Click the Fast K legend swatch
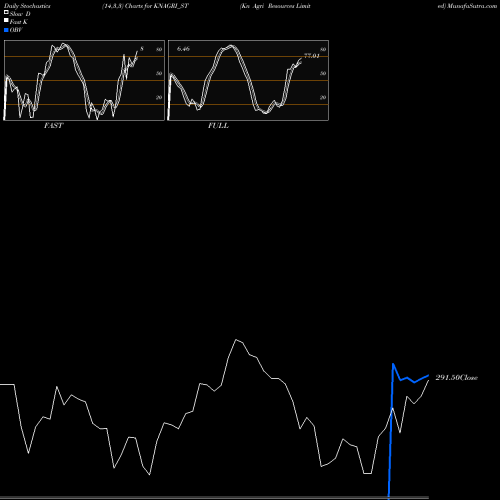 coord(6,21)
